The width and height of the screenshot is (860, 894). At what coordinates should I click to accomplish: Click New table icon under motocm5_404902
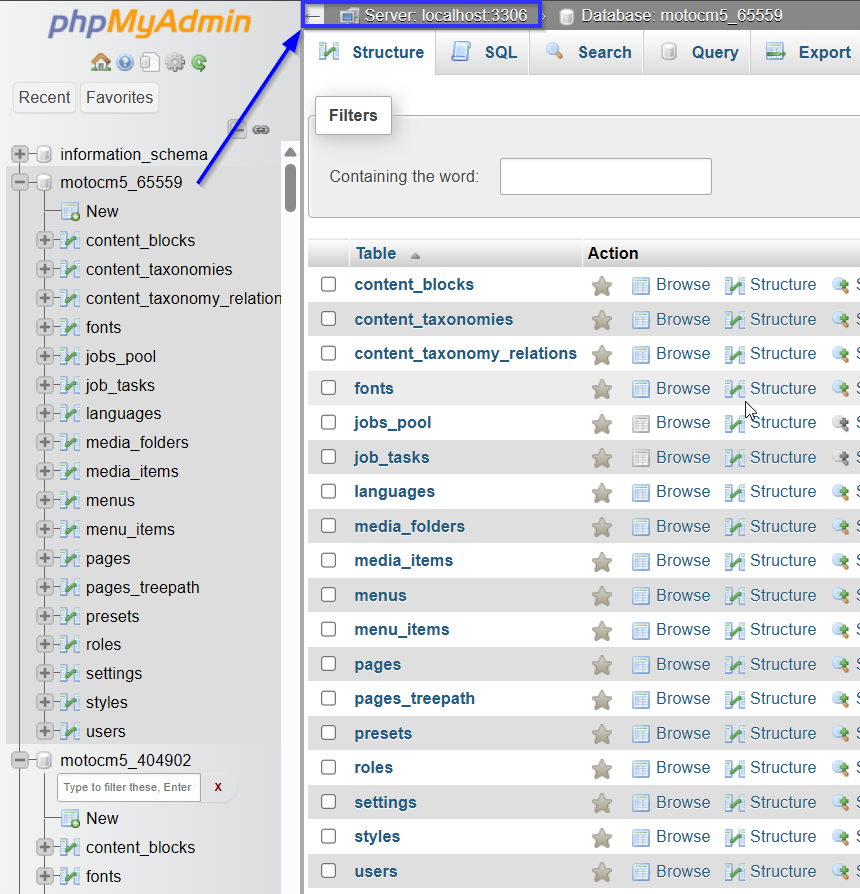click(x=70, y=819)
